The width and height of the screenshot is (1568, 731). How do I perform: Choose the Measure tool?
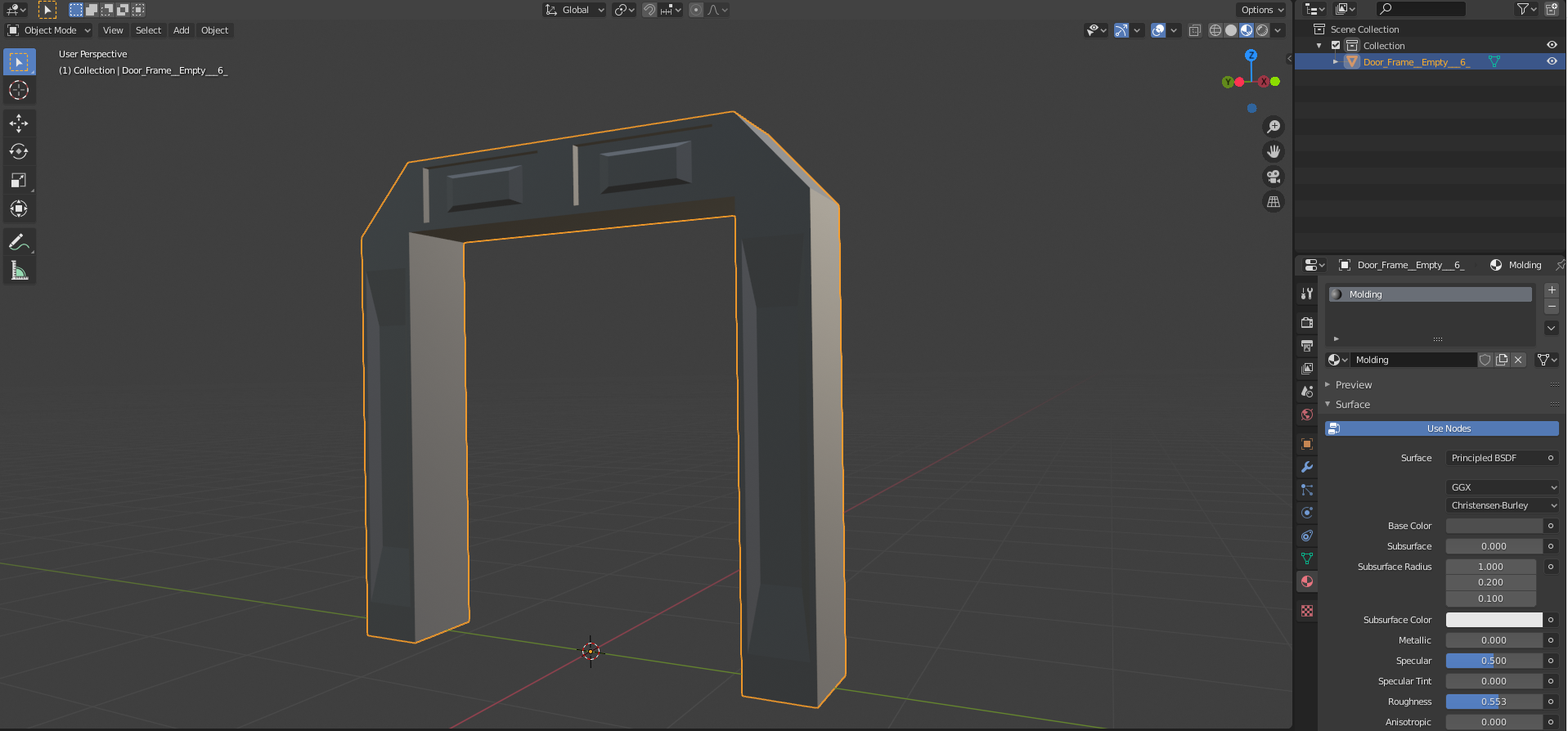[x=19, y=271]
